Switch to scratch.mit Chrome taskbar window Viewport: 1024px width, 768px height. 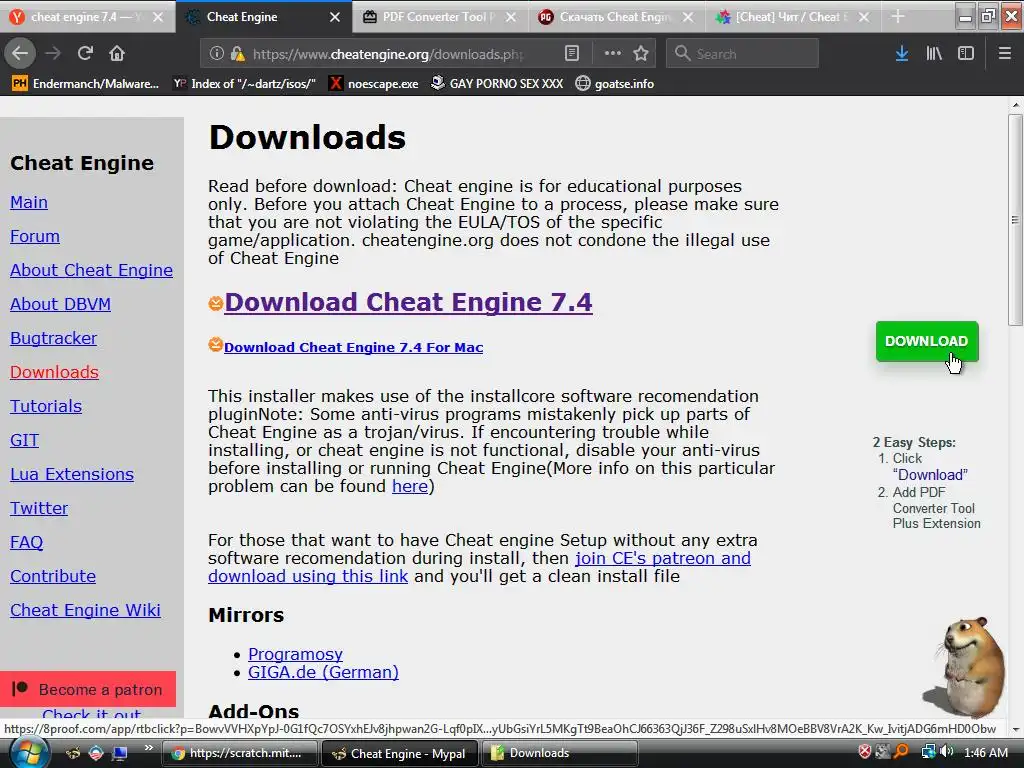click(x=239, y=753)
